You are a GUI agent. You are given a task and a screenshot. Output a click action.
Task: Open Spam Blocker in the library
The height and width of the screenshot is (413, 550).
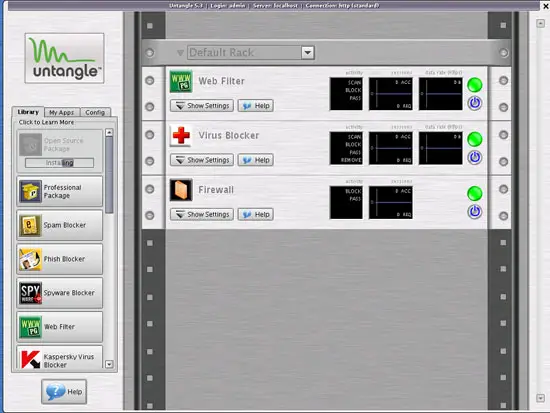60,225
